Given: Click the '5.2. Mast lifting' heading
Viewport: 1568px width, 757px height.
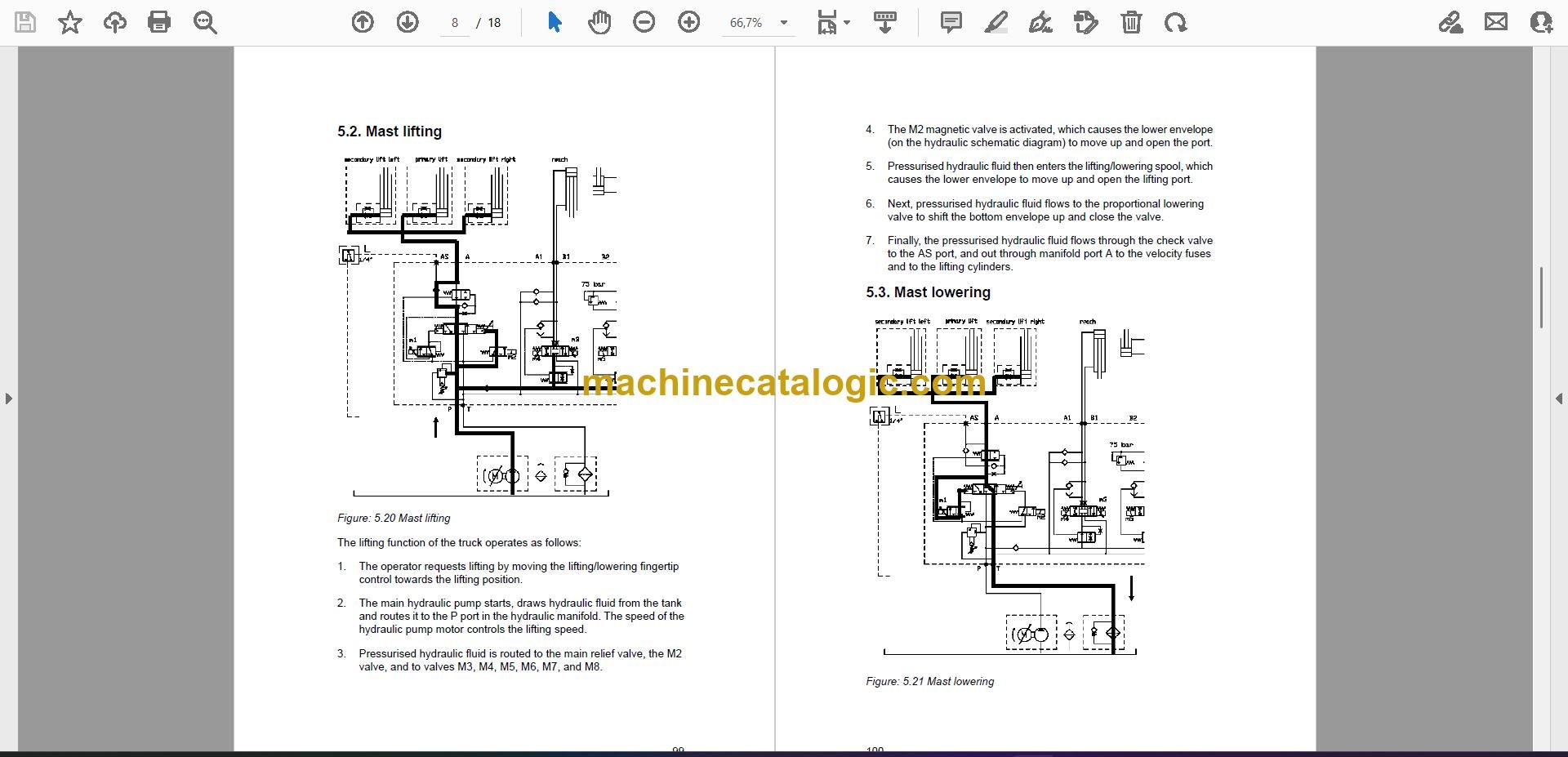Looking at the screenshot, I should [390, 131].
